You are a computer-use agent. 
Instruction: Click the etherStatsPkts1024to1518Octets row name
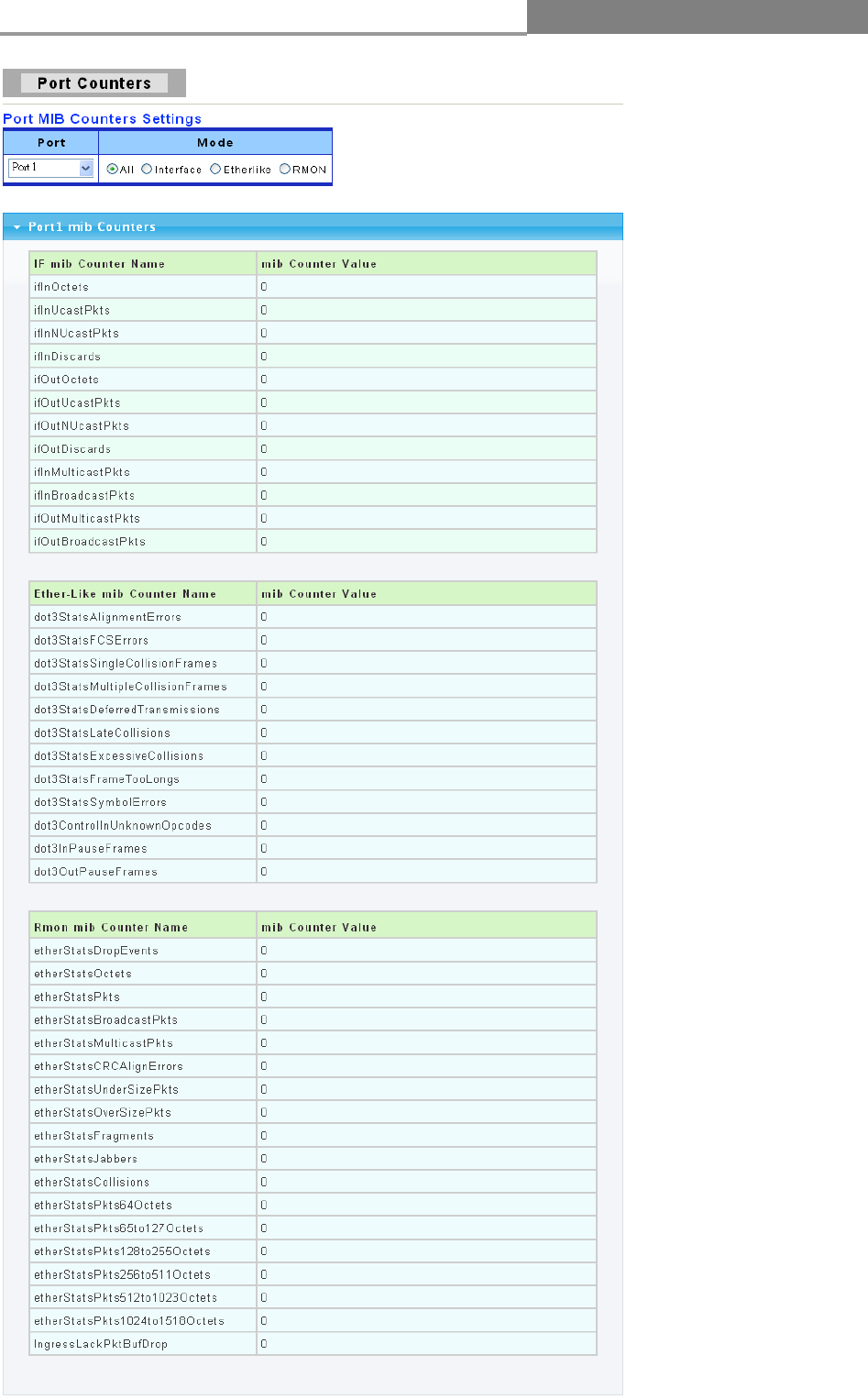[129, 1321]
